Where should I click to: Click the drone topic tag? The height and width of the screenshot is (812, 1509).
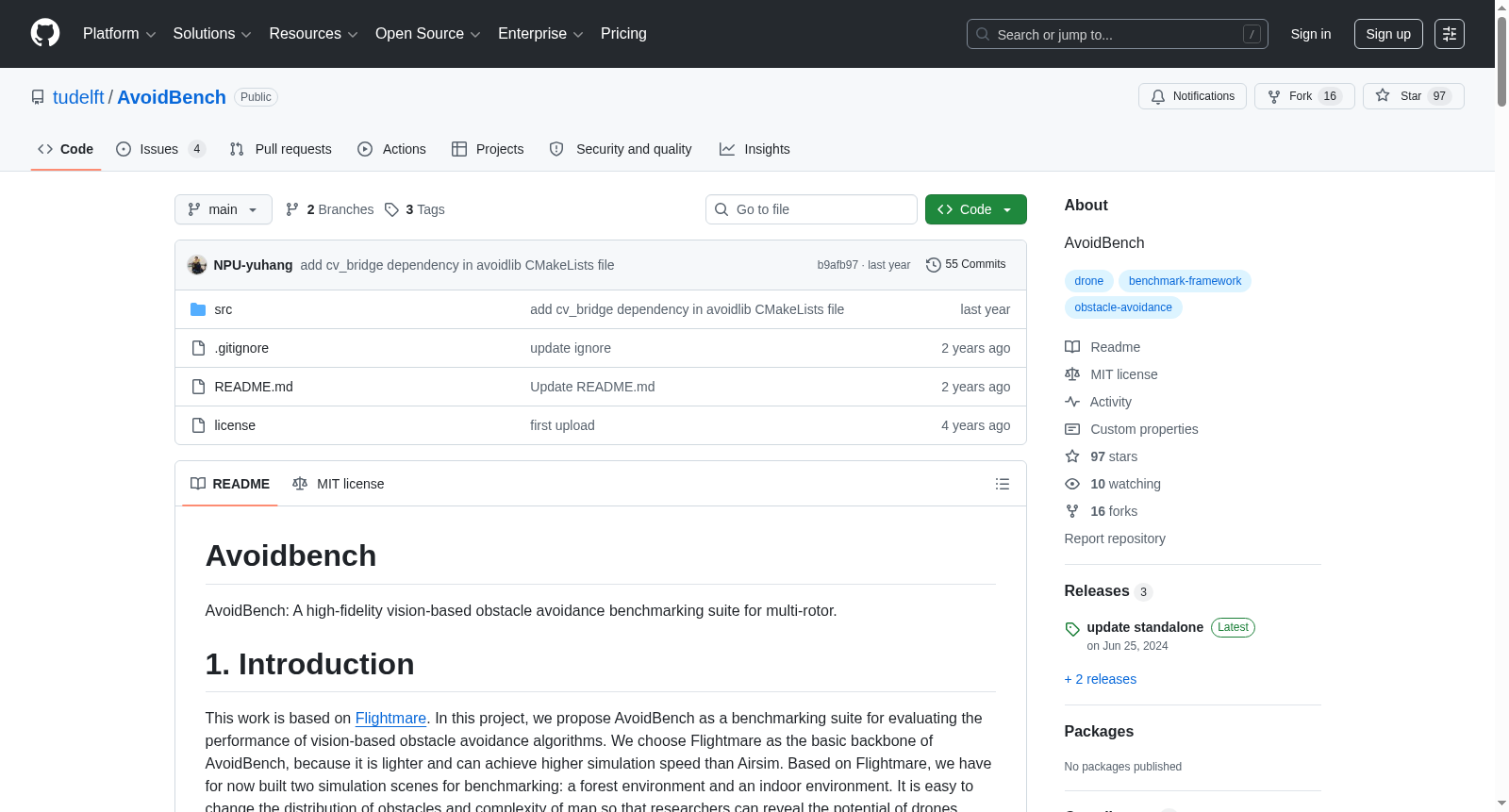click(x=1088, y=281)
